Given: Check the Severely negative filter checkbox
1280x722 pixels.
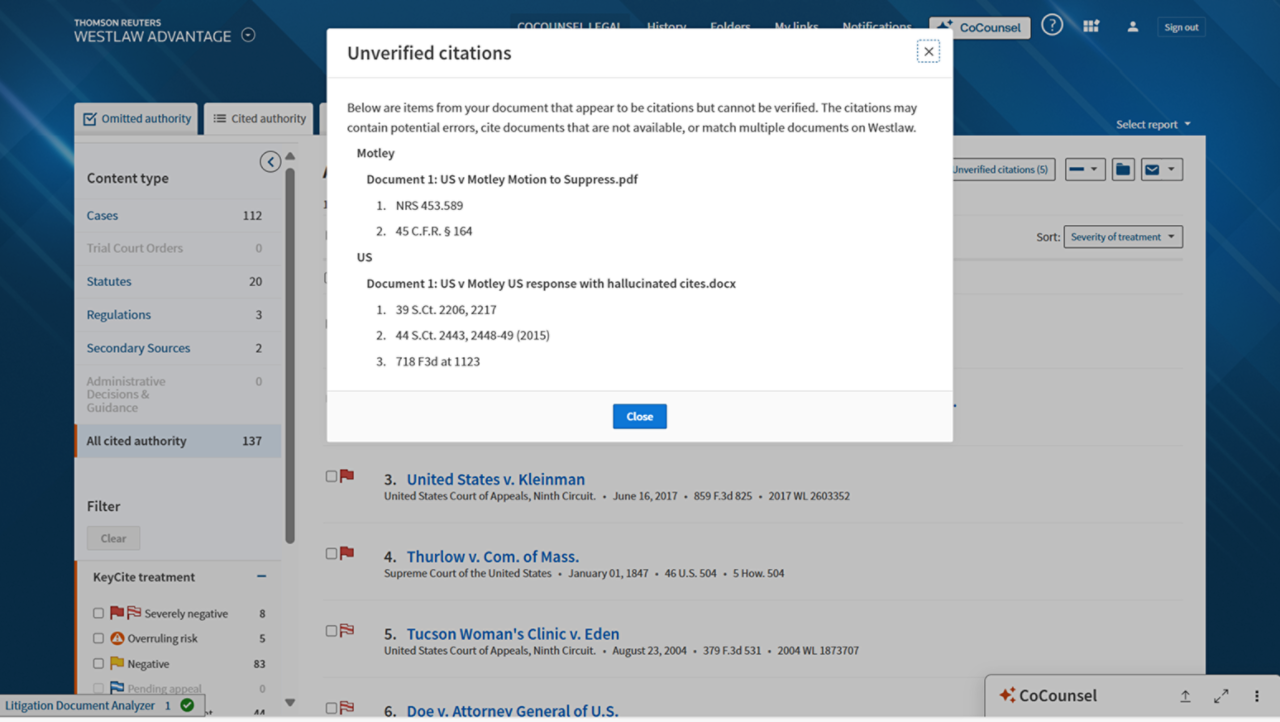Looking at the screenshot, I should (x=98, y=613).
